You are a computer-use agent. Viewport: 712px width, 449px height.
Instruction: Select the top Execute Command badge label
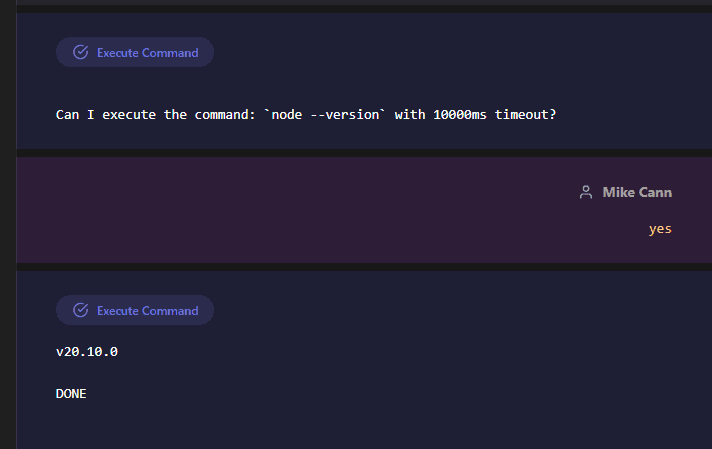[x=147, y=52]
